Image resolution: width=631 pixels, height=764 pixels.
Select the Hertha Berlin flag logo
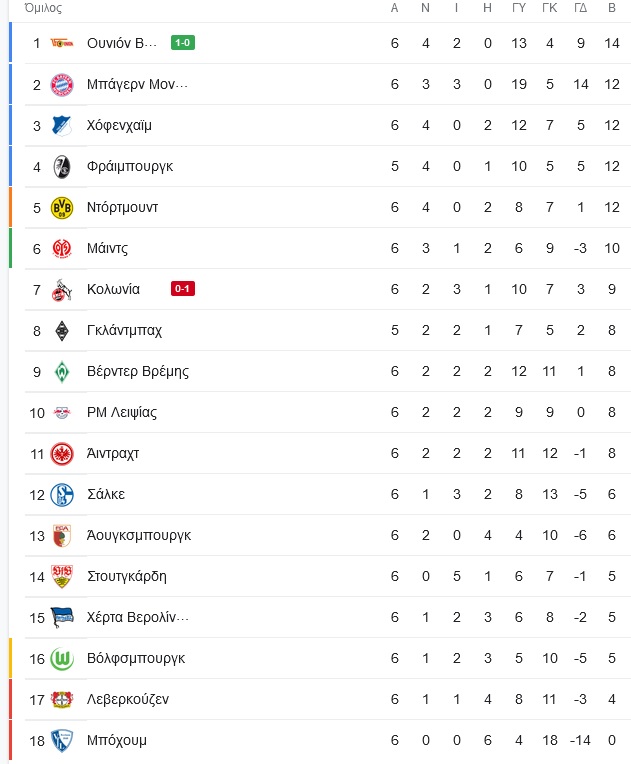click(x=62, y=618)
